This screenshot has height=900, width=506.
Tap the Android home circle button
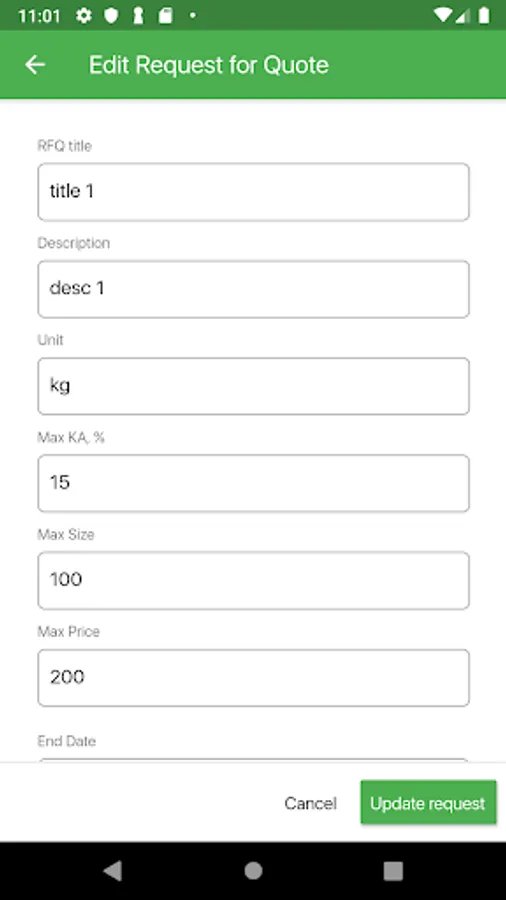tap(253, 871)
